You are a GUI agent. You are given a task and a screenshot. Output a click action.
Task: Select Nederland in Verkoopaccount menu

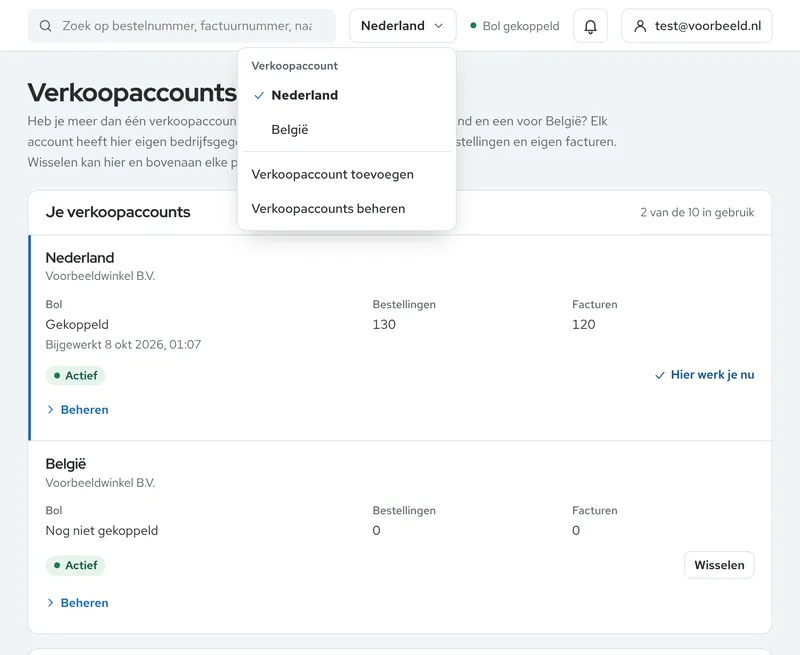coord(346,95)
